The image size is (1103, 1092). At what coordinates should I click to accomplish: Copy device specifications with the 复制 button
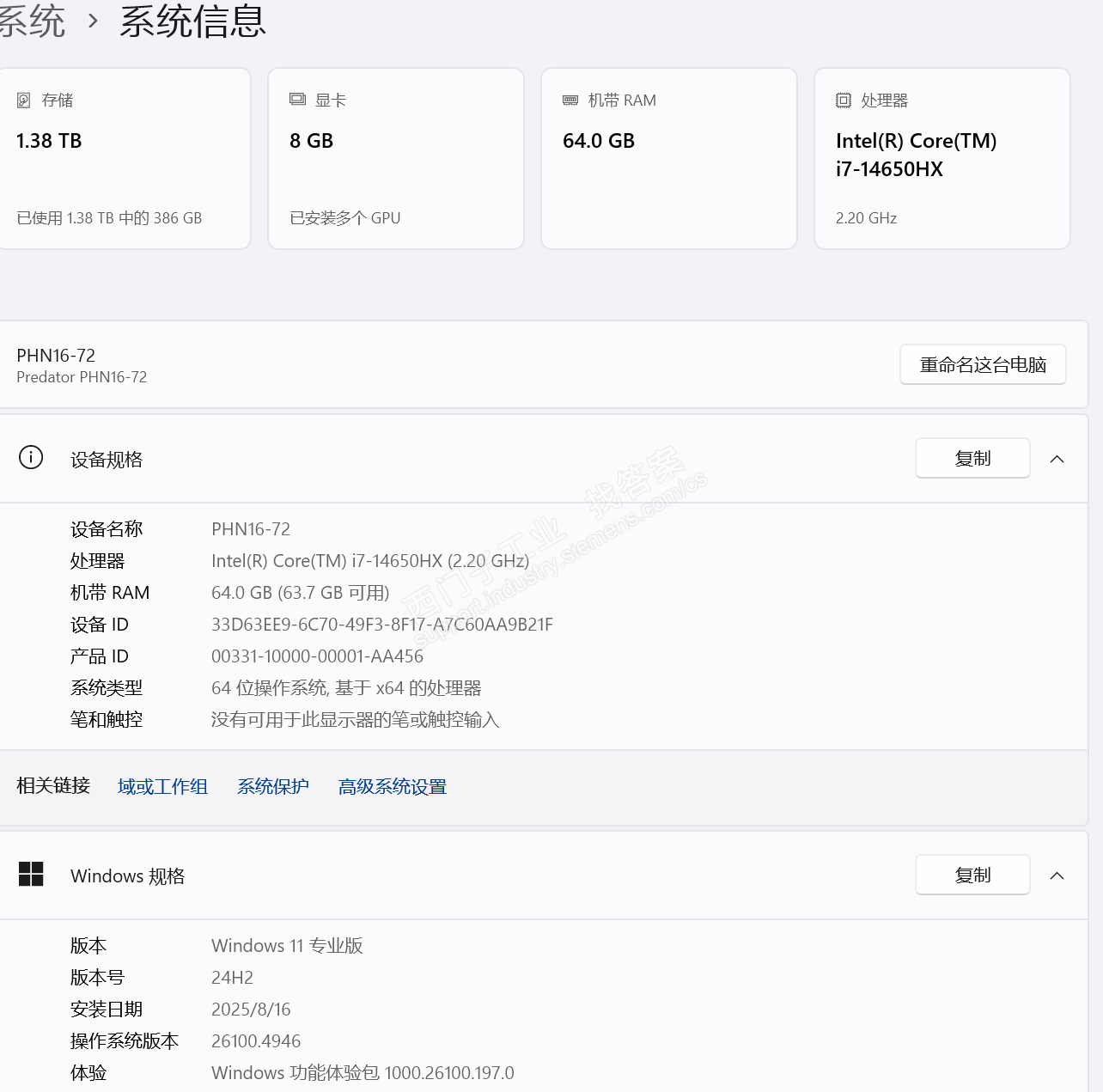tap(972, 458)
